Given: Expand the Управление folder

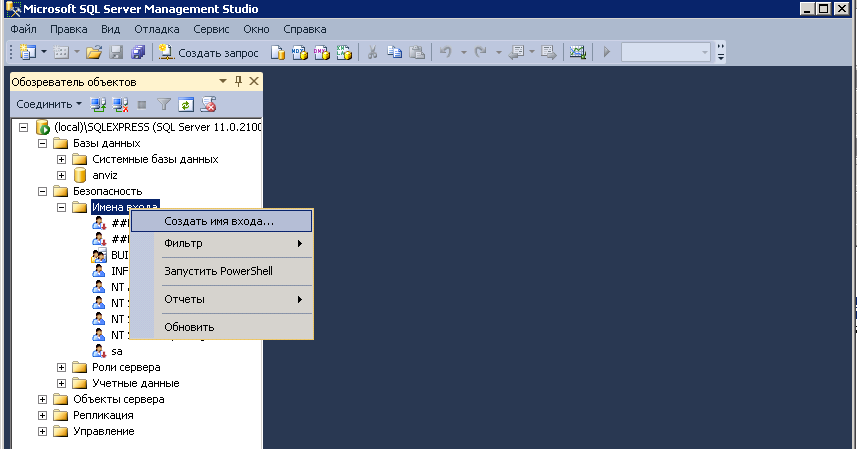Looking at the screenshot, I should coord(43,432).
